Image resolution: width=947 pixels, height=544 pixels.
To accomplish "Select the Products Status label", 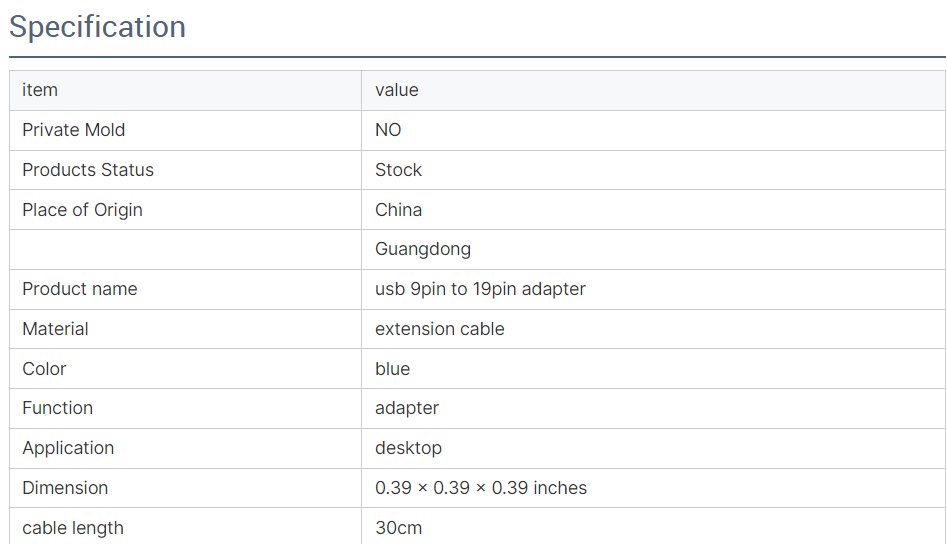I will 88,170.
